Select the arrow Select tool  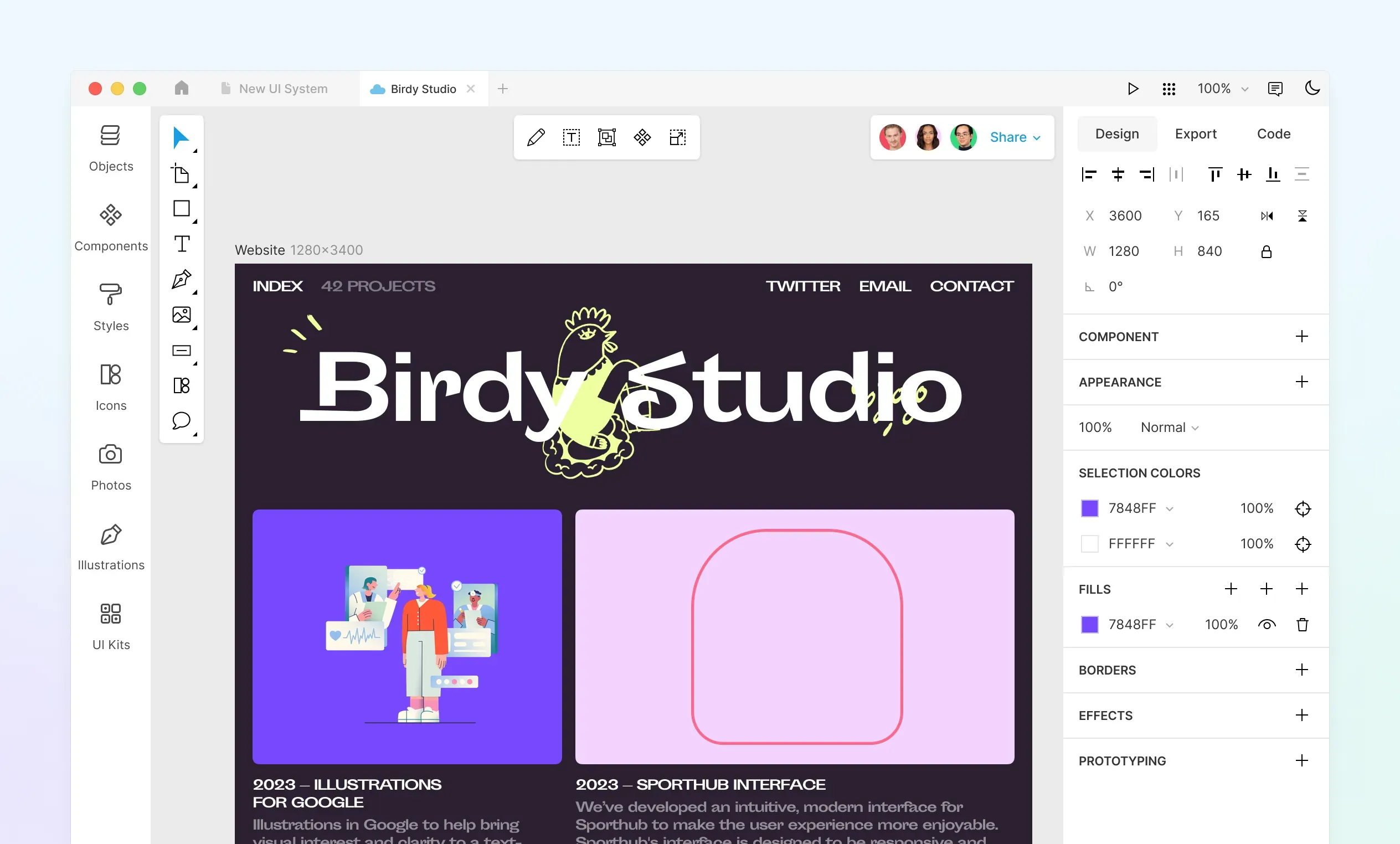pos(181,137)
